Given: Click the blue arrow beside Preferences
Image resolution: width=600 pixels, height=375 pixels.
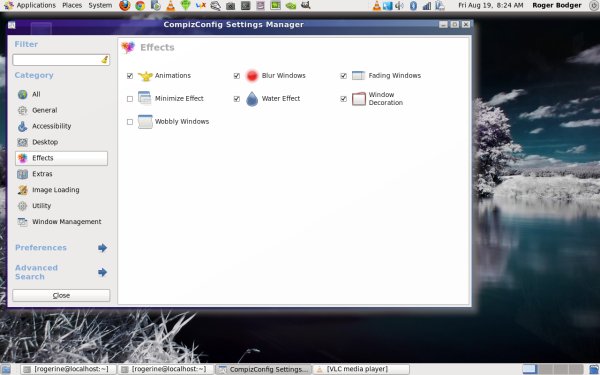Looking at the screenshot, I should (102, 248).
